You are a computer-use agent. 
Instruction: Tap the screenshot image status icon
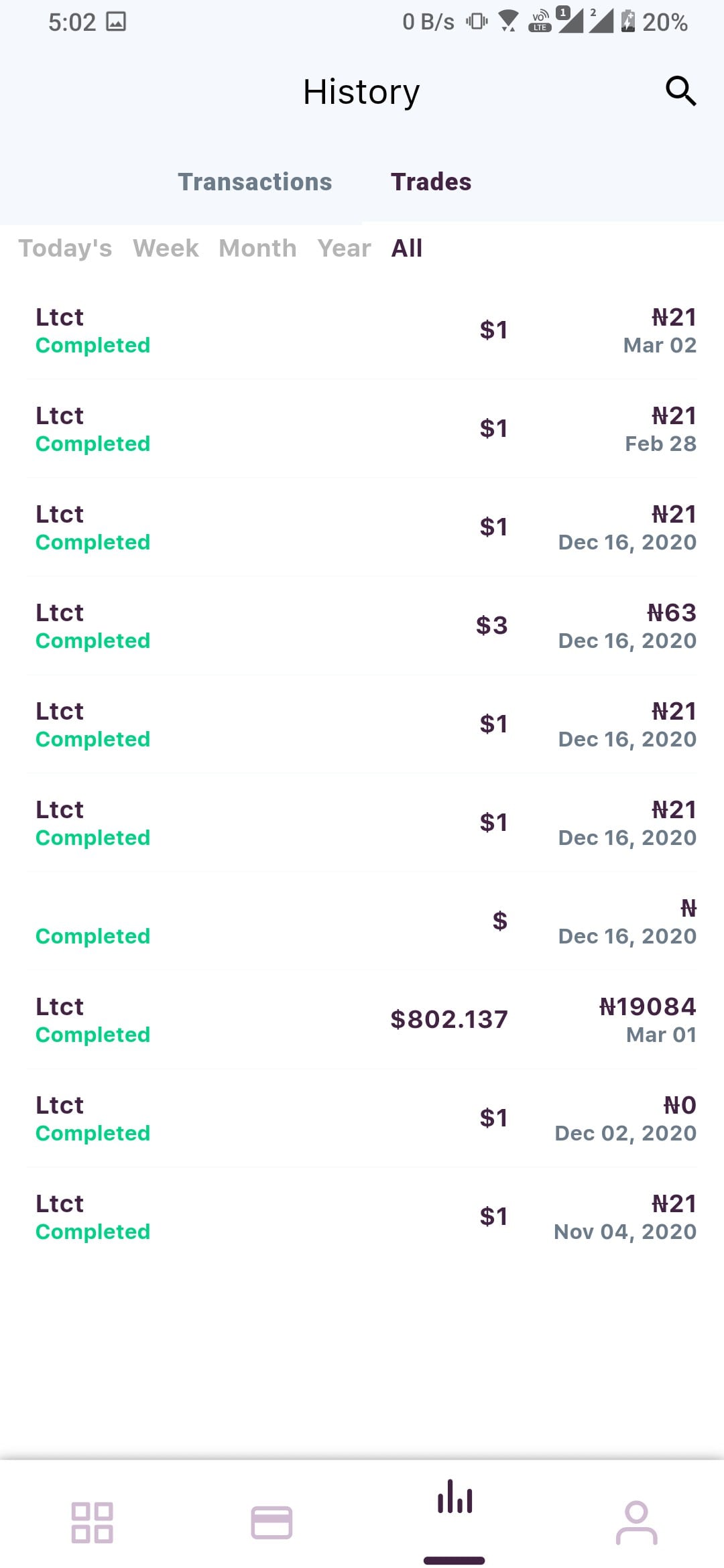[x=116, y=22]
